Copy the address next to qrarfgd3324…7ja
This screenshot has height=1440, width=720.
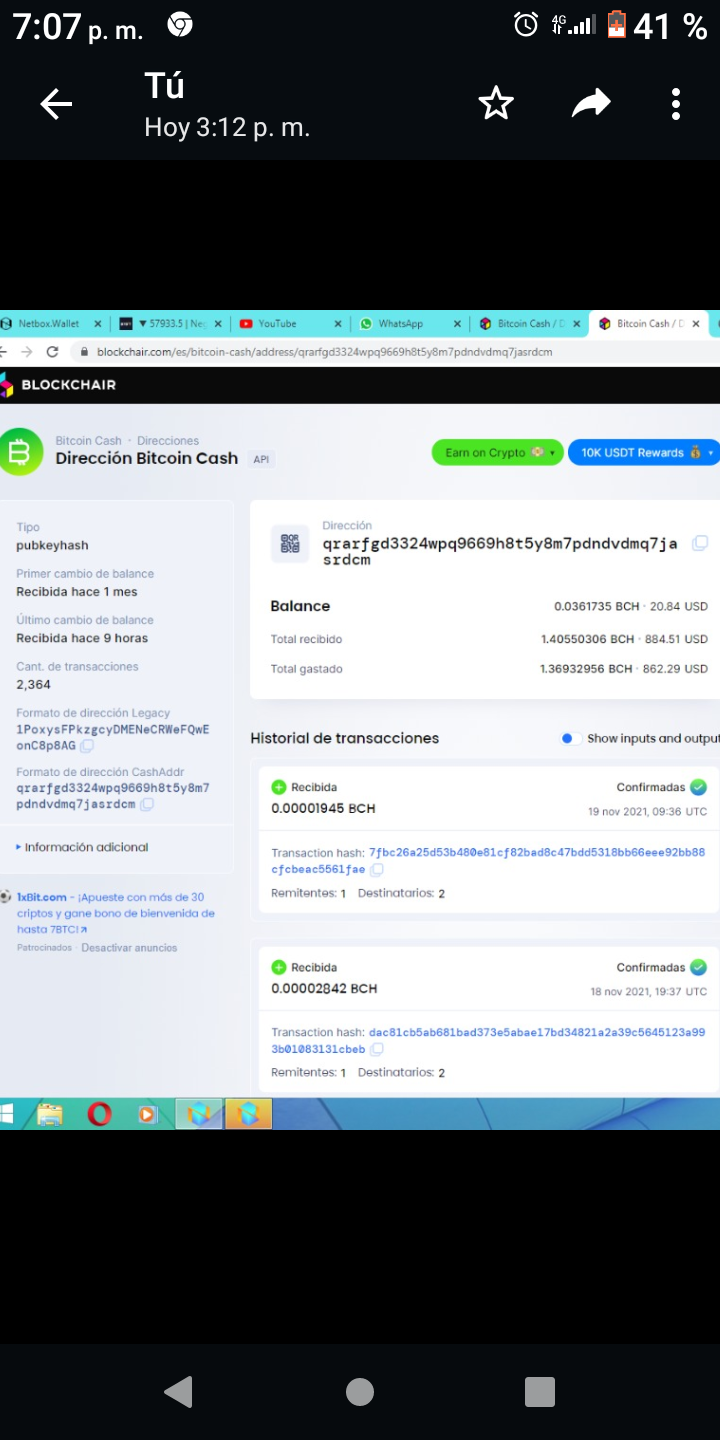click(x=701, y=543)
